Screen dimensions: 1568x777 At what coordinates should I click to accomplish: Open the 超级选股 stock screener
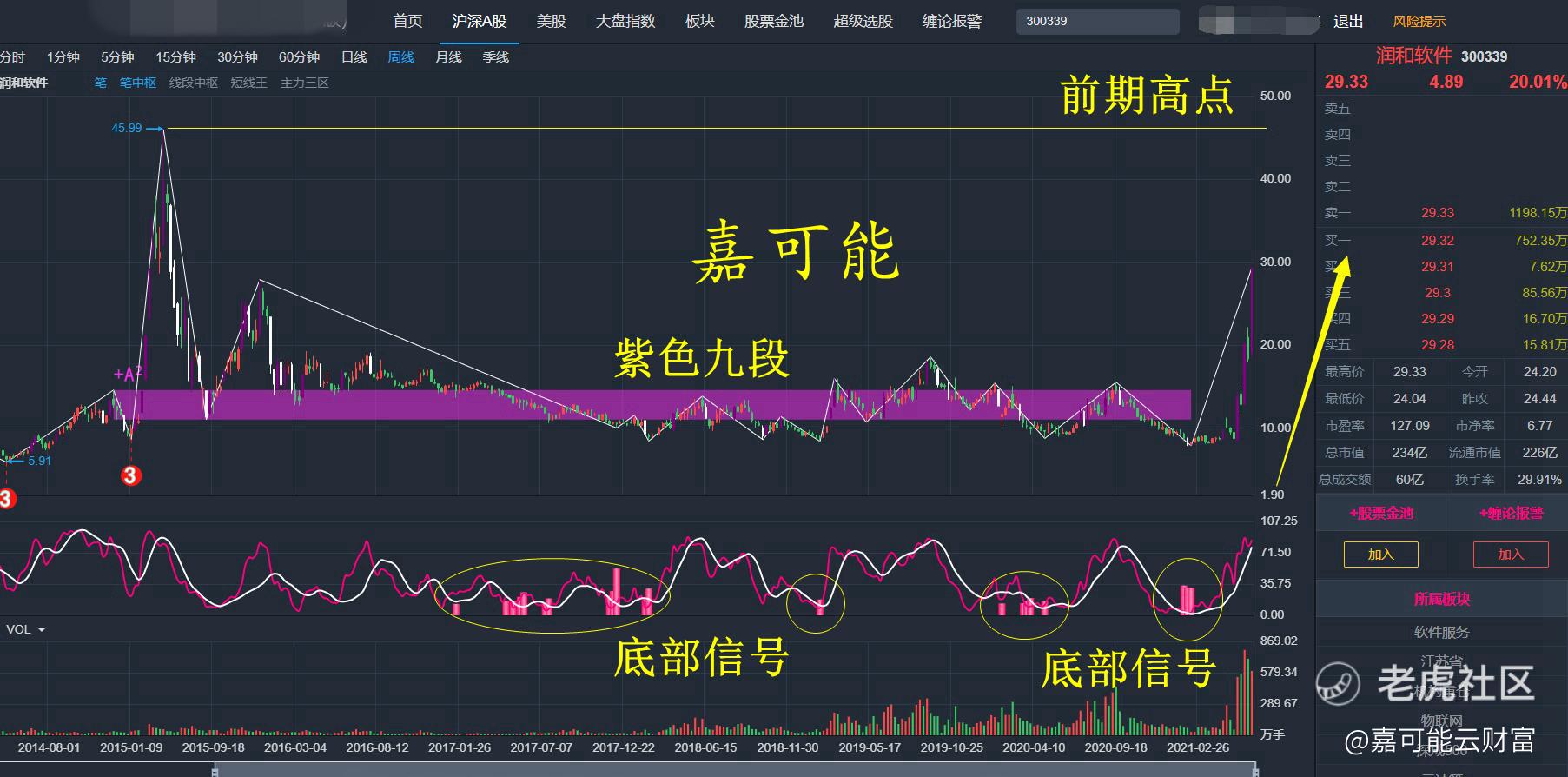(863, 21)
